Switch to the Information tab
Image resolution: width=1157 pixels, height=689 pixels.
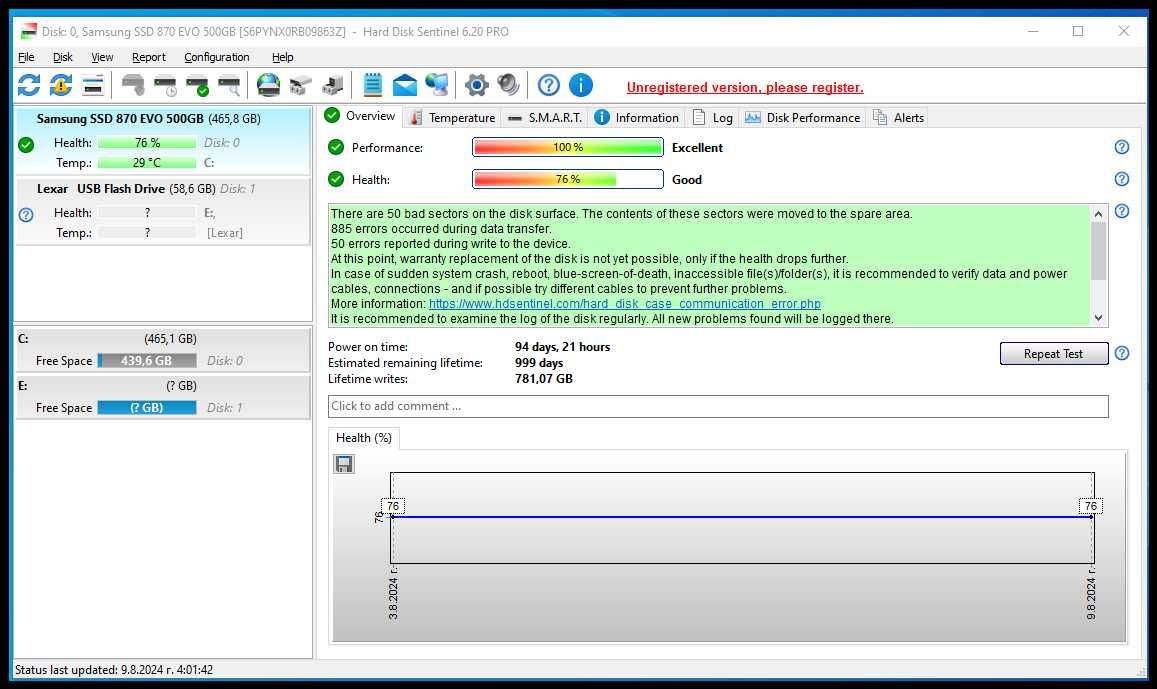[x=637, y=118]
